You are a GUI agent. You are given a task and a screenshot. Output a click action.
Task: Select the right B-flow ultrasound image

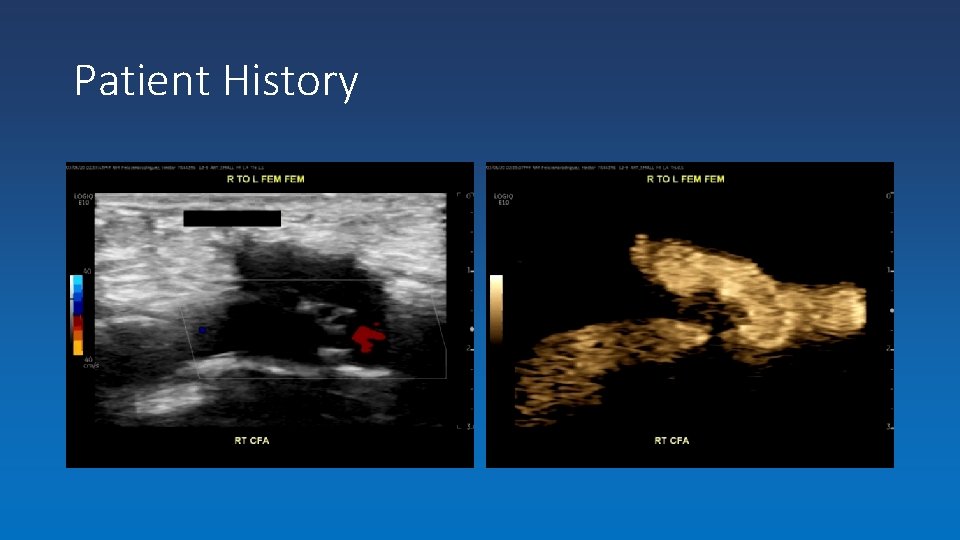(x=690, y=315)
